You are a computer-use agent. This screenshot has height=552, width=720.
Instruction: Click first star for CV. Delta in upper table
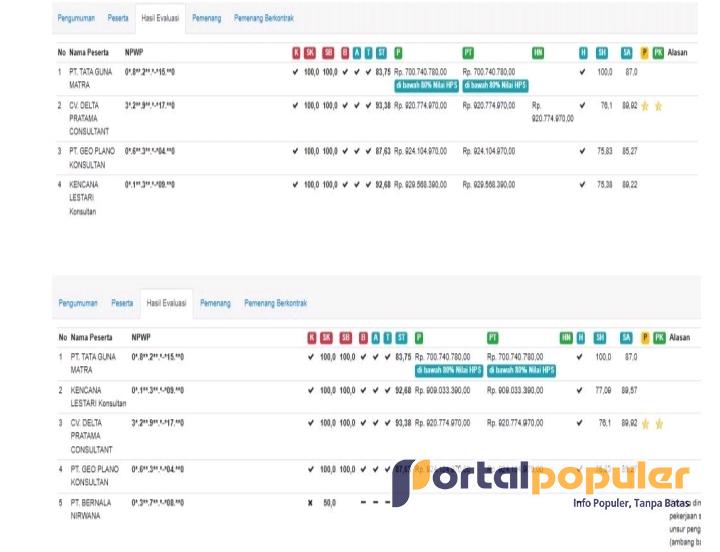(645, 105)
